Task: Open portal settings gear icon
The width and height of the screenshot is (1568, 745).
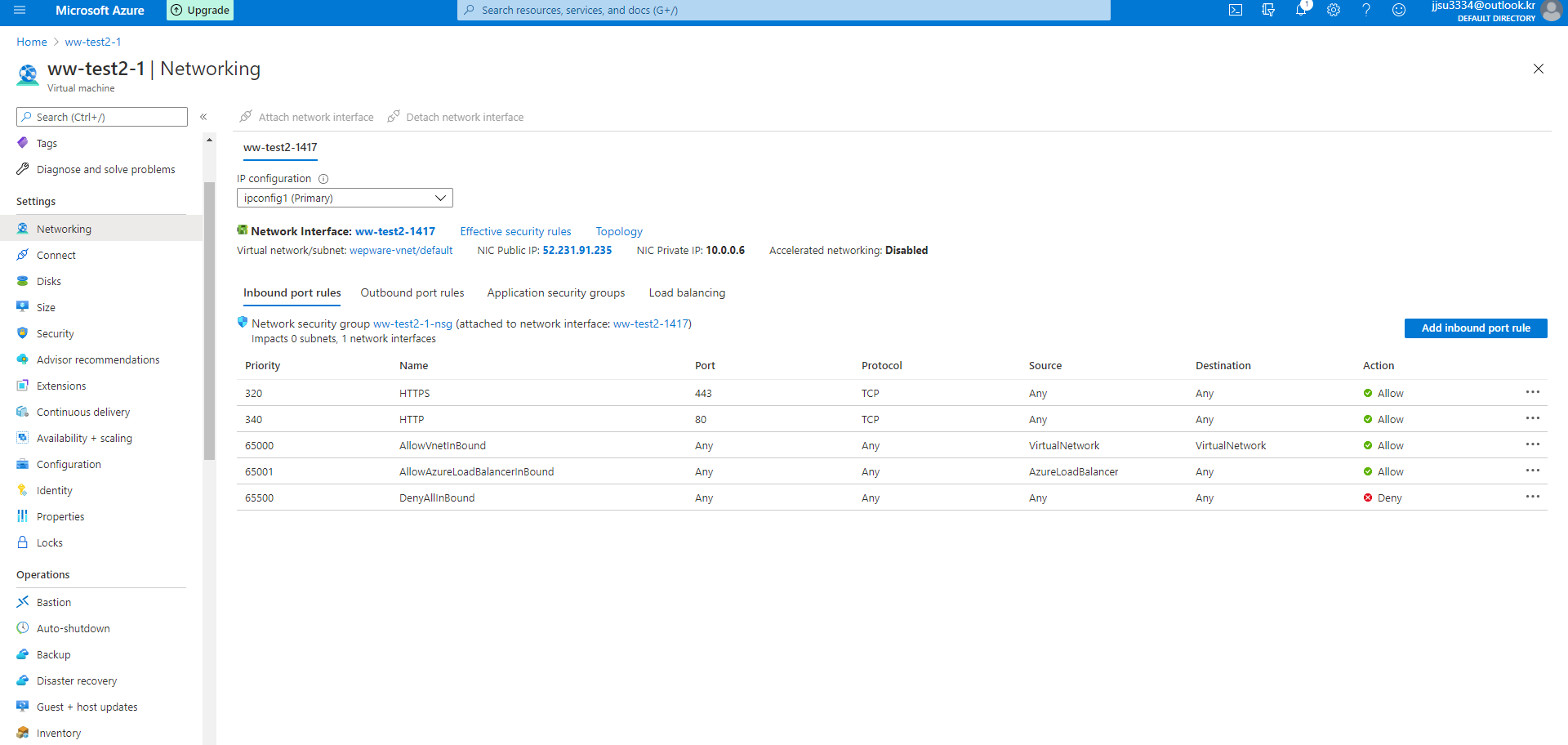Action: 1334,10
